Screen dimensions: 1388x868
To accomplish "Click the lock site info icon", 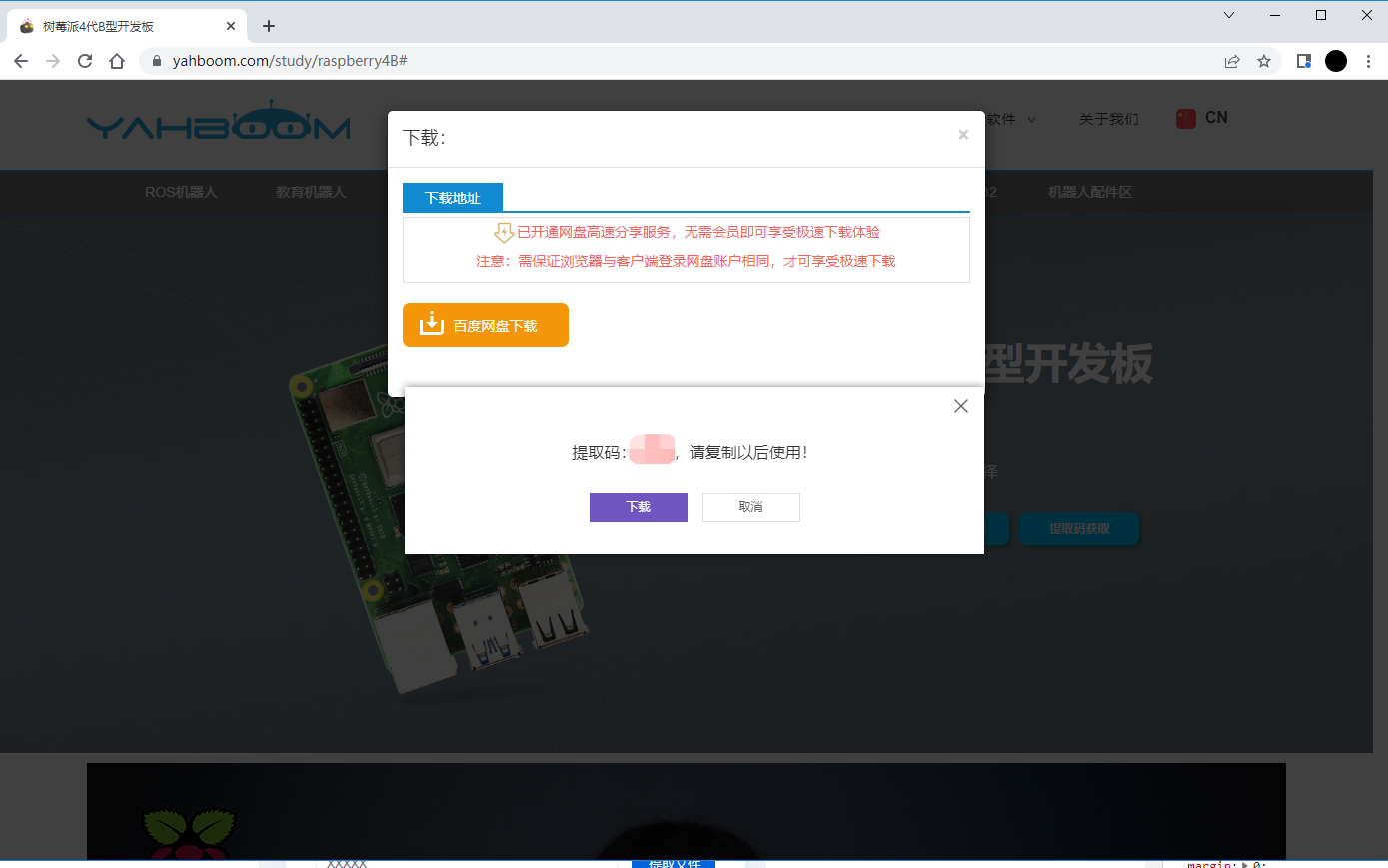I will click(x=157, y=61).
